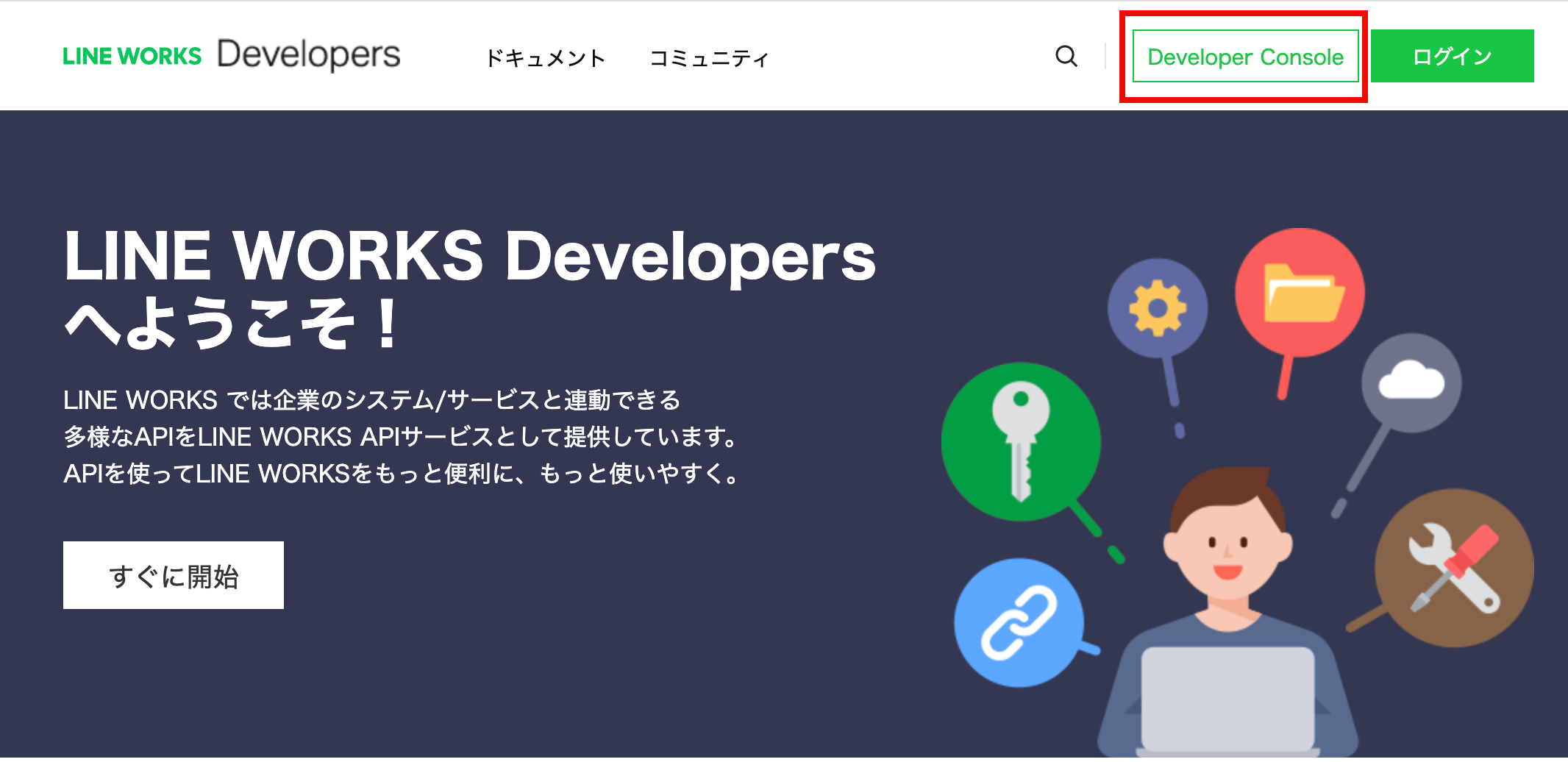Click the green key icon bubble

[1021, 441]
